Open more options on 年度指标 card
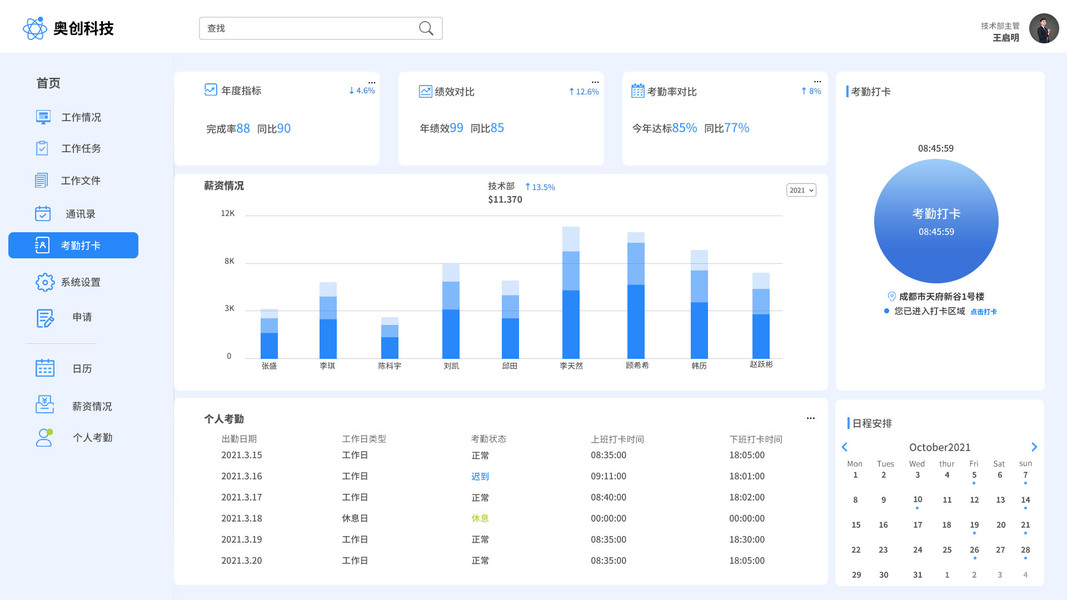1067x600 pixels. click(372, 82)
